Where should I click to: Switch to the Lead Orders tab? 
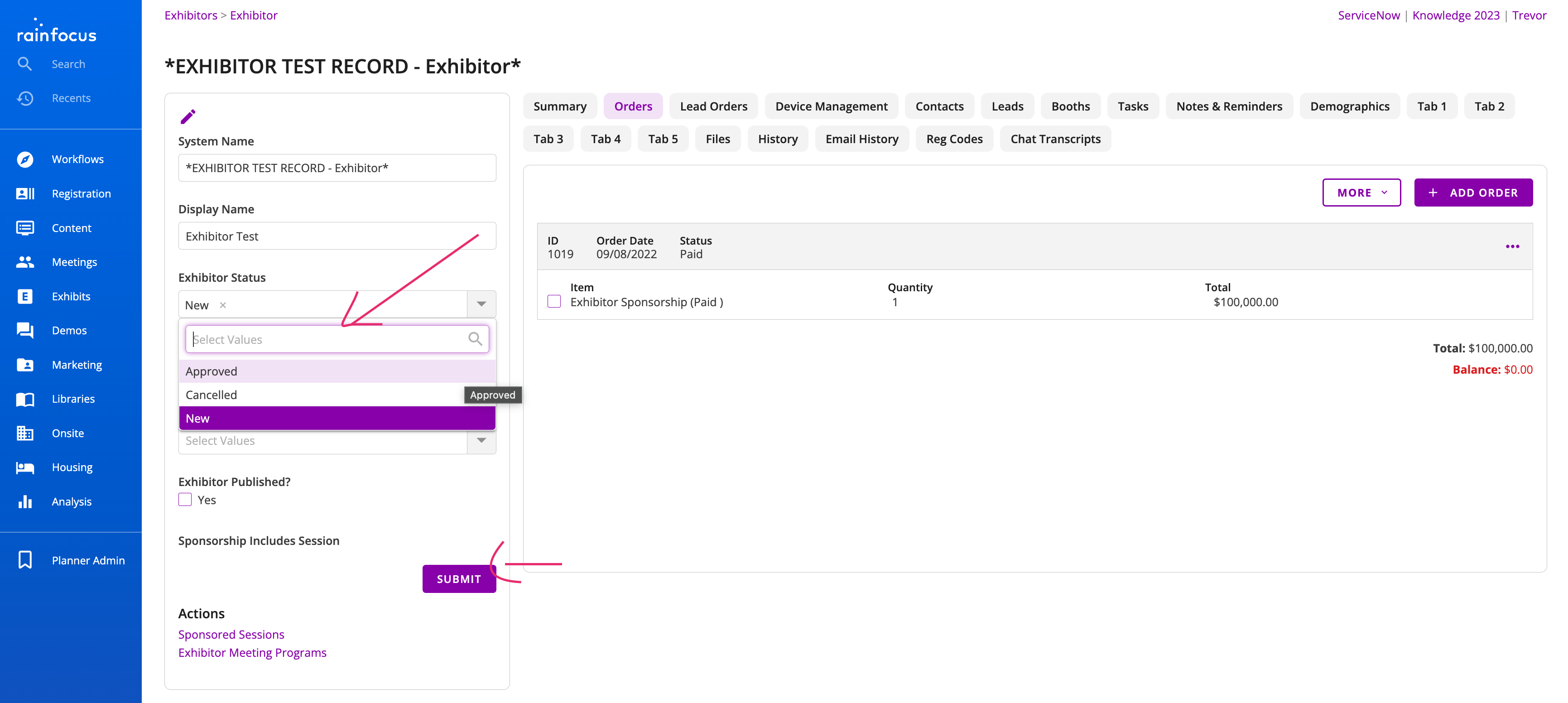pyautogui.click(x=713, y=106)
